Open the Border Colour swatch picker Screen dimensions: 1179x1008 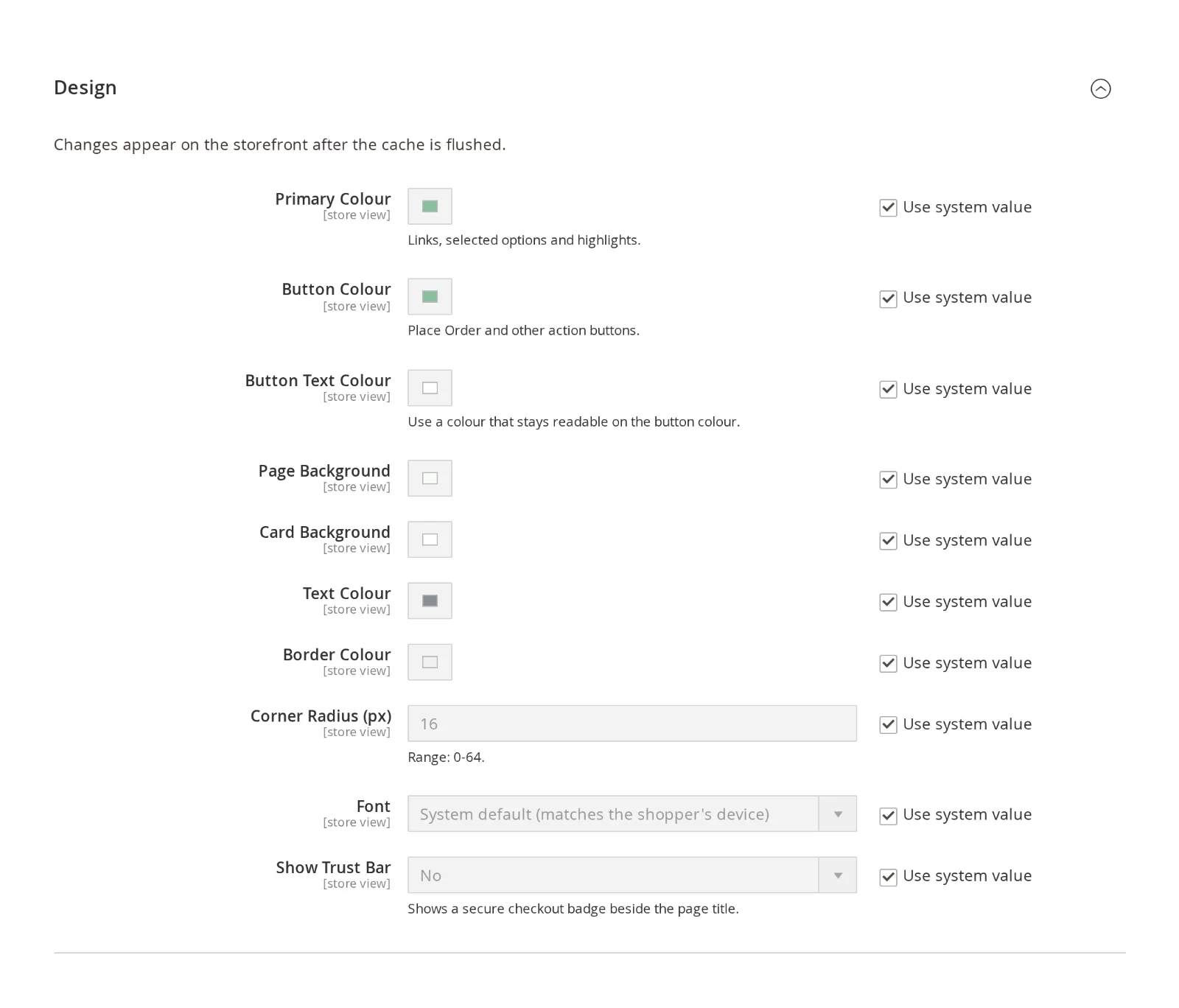coord(430,662)
